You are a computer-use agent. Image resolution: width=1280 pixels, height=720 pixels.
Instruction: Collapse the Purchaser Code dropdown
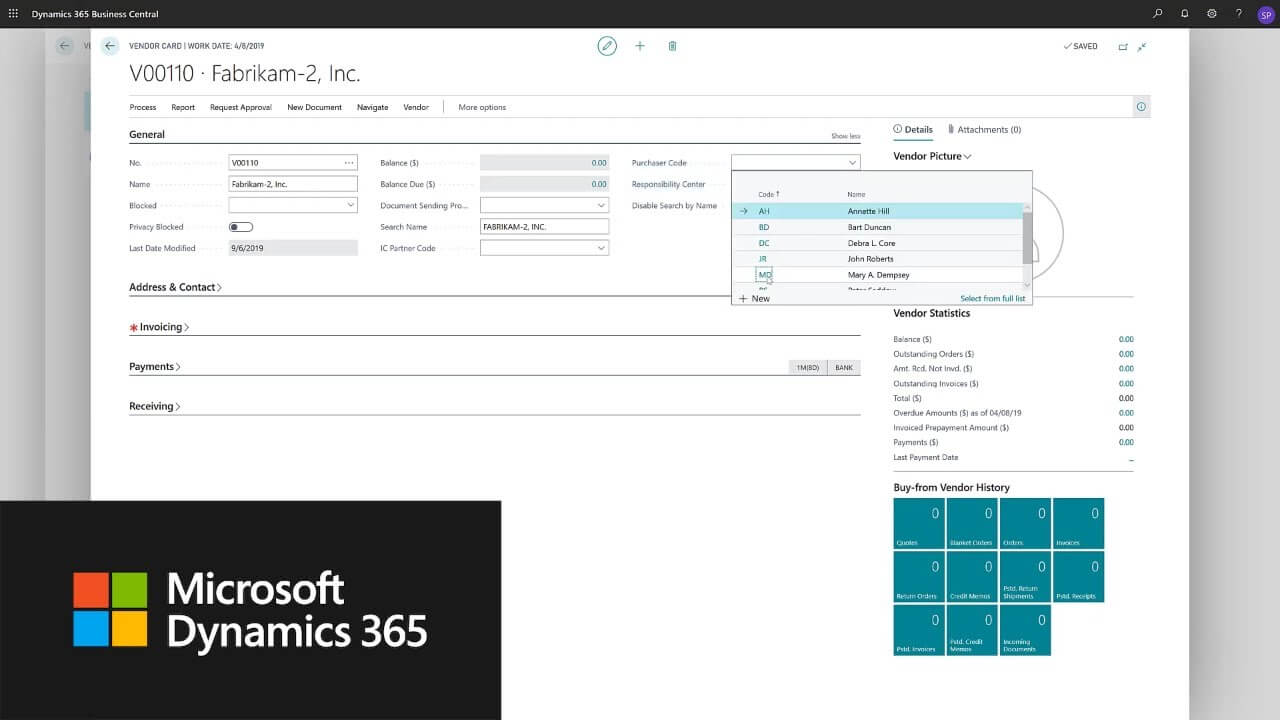[x=852, y=162]
